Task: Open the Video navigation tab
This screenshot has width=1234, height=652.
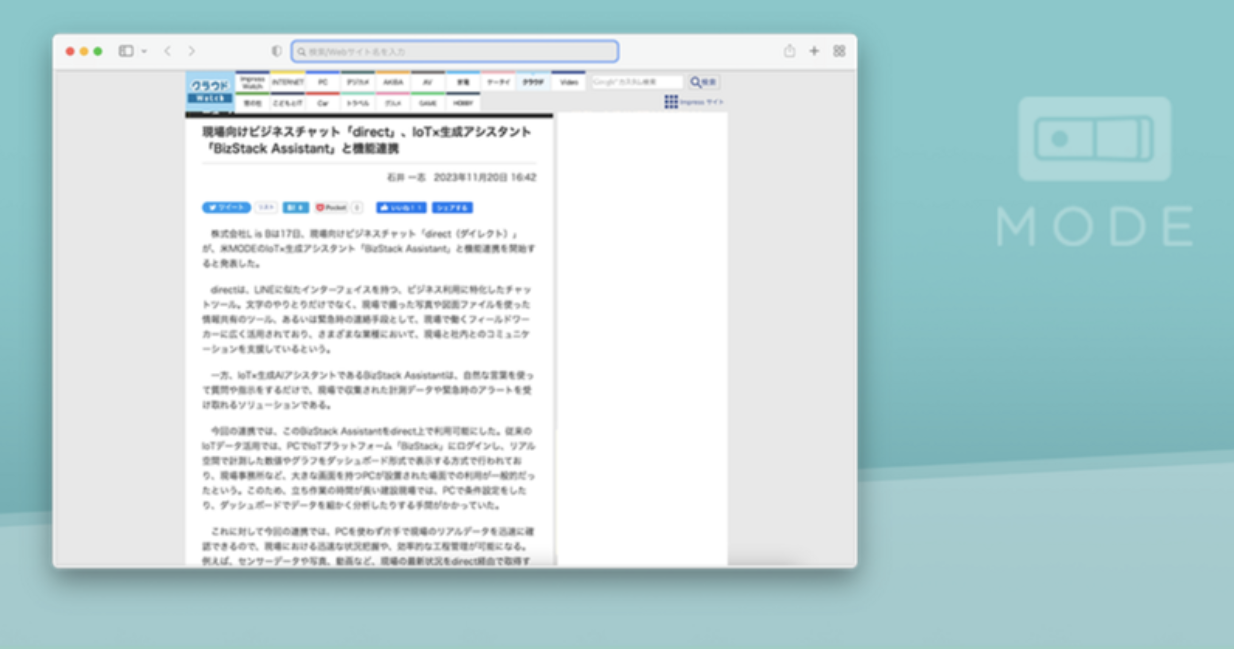Action: pos(568,82)
